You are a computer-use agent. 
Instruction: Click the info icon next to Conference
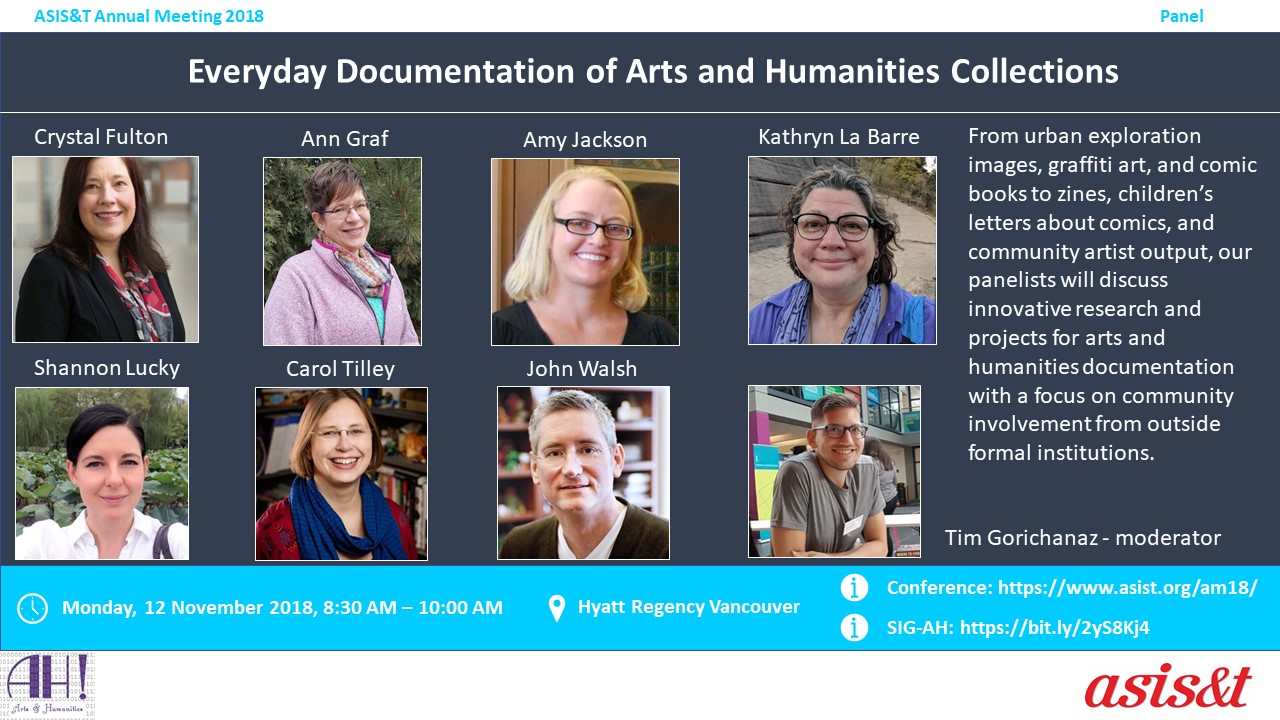854,587
